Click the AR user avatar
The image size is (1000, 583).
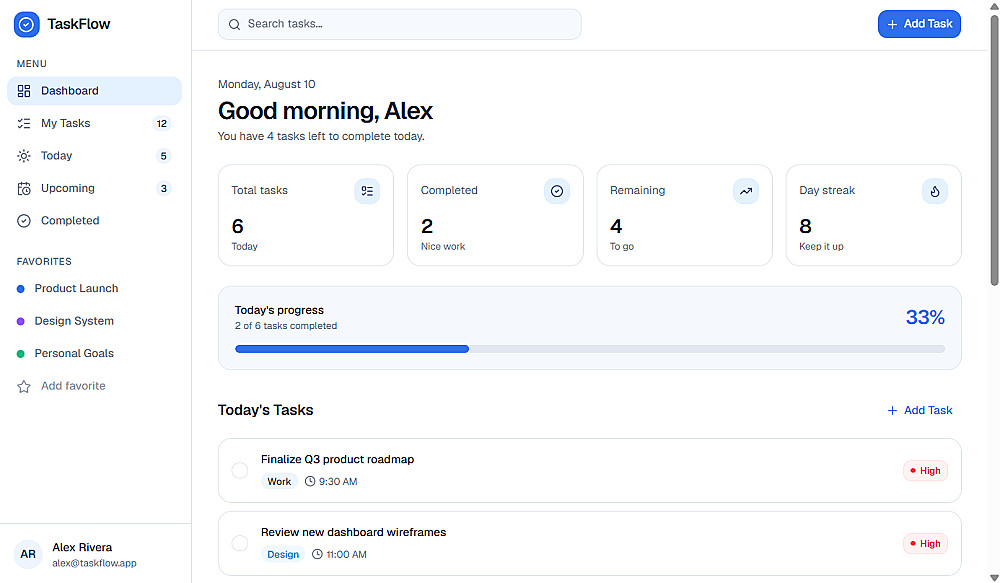click(28, 554)
